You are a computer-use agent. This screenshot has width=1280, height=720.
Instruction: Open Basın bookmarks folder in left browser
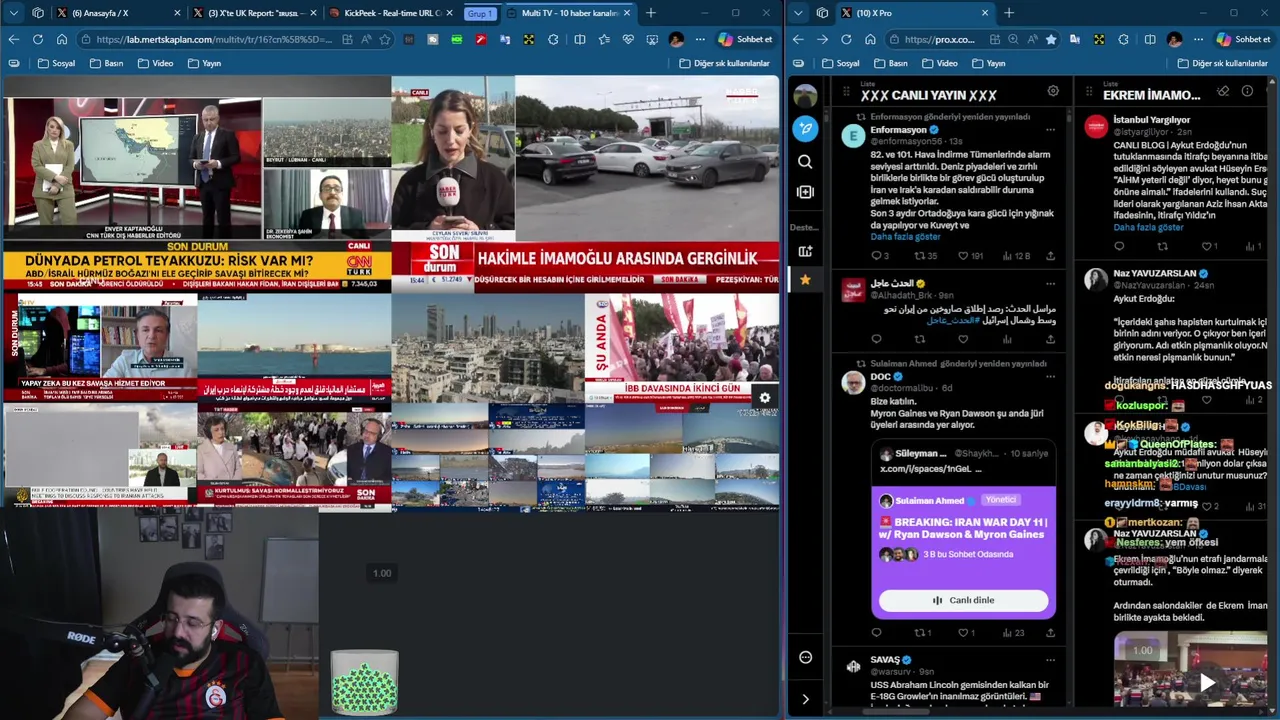(x=107, y=63)
